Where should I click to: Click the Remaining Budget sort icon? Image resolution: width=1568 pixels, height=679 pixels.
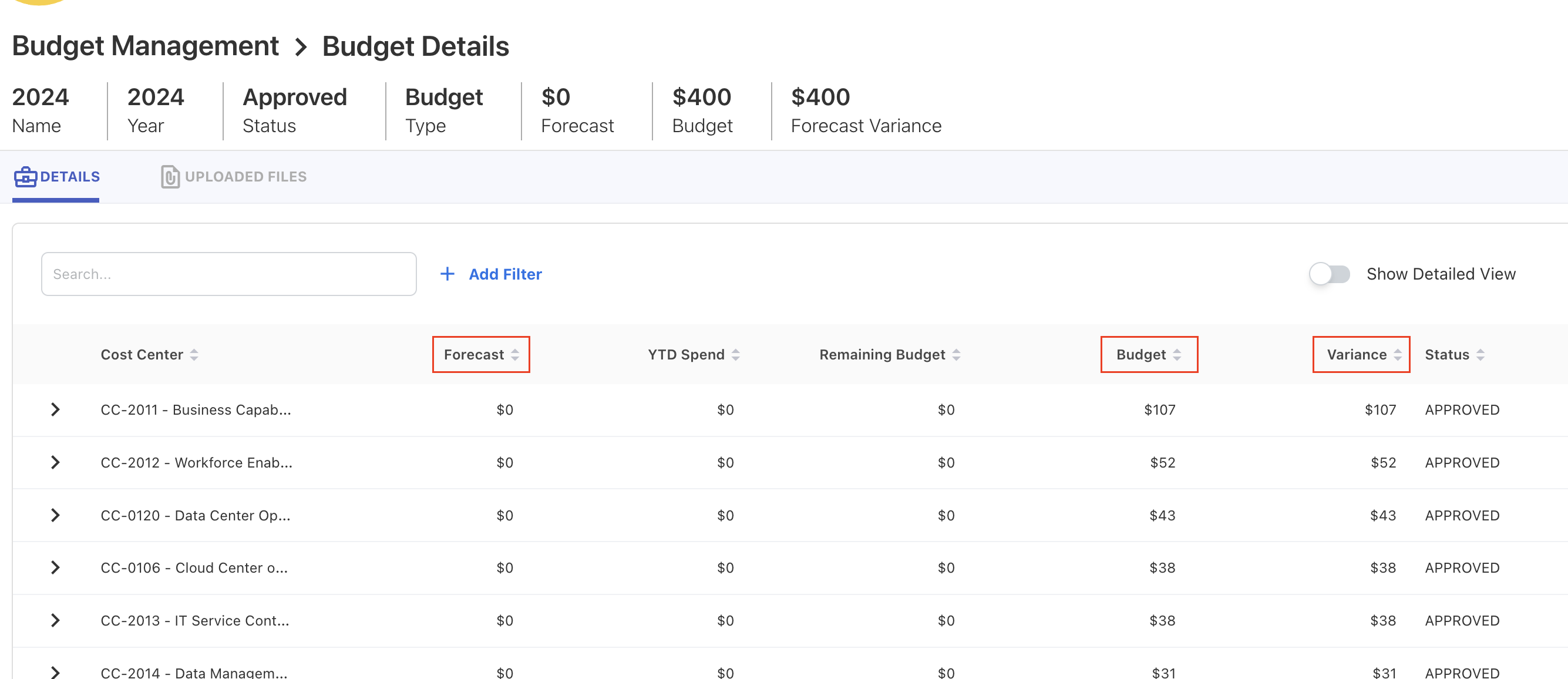click(x=956, y=354)
